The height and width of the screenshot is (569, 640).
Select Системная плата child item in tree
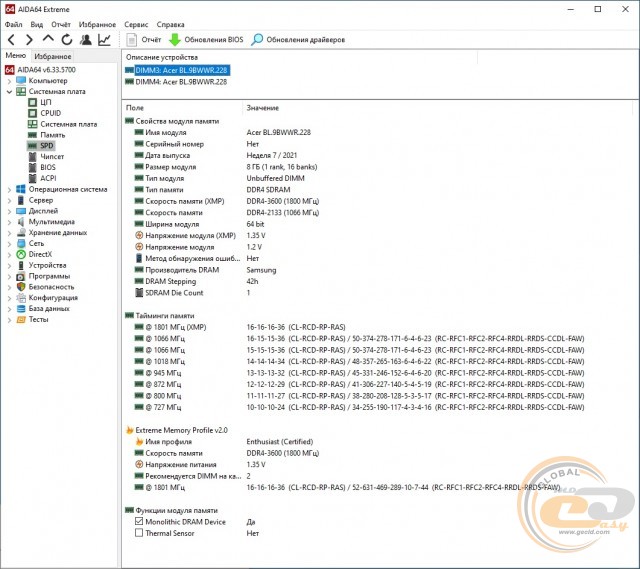[69, 124]
